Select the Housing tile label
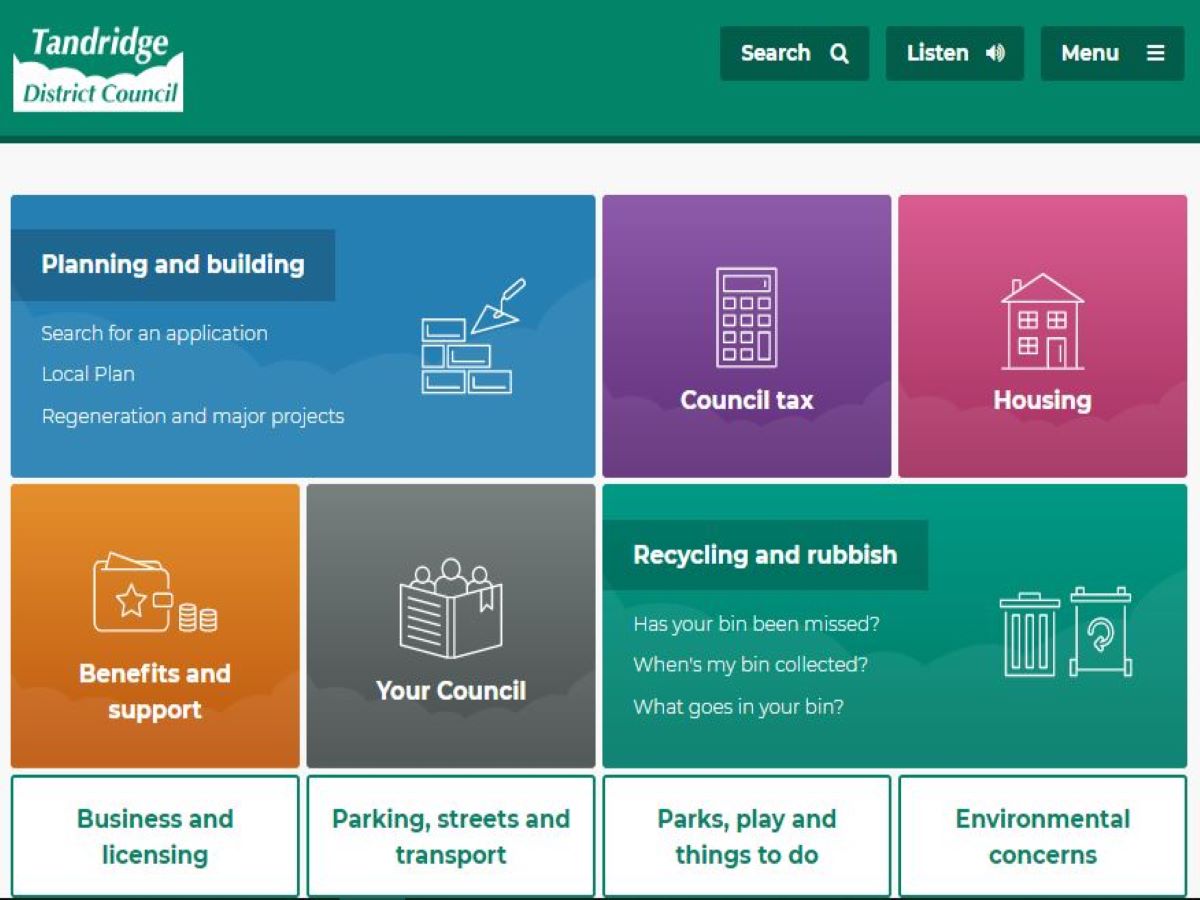 pos(1042,400)
